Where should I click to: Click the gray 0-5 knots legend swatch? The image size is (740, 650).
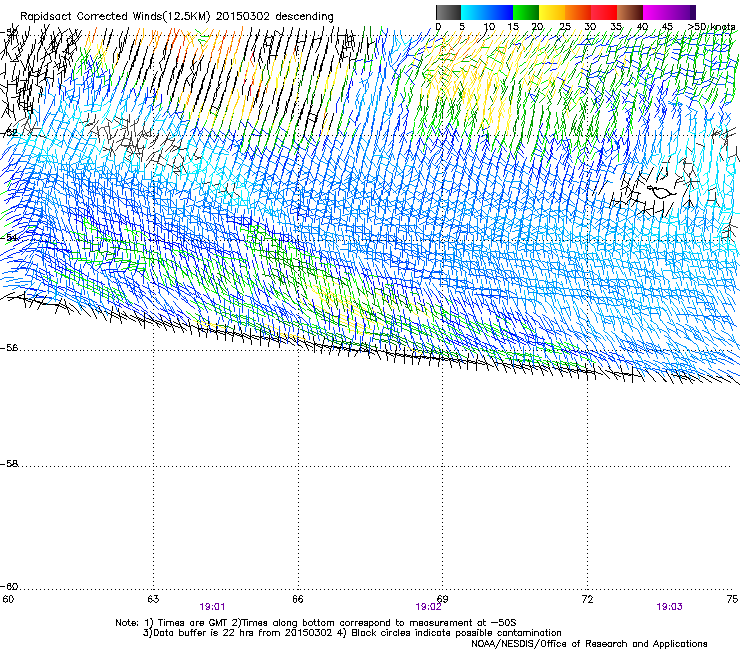click(448, 12)
